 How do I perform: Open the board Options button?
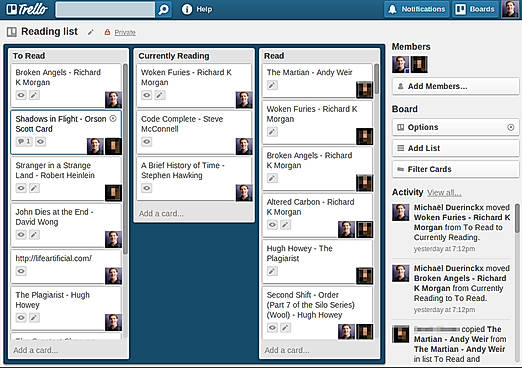pos(455,127)
